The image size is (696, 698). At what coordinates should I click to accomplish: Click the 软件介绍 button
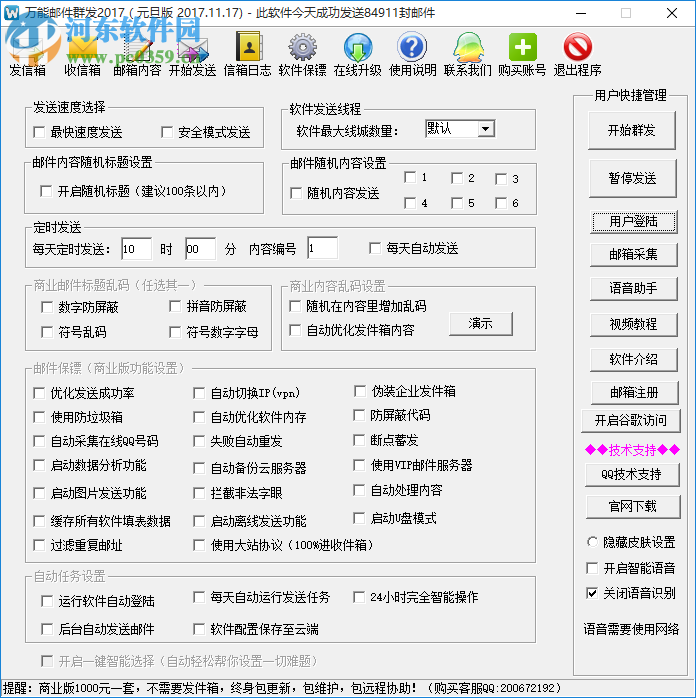pyautogui.click(x=634, y=360)
